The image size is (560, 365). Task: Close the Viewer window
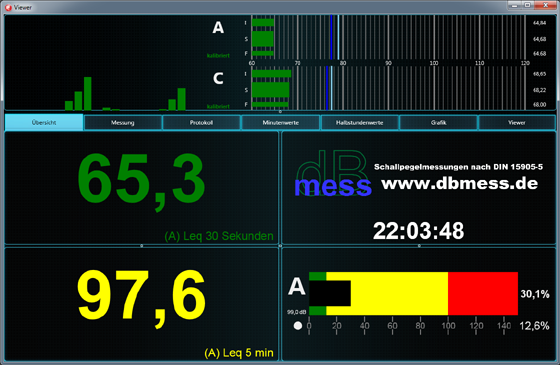pyautogui.click(x=545, y=5)
